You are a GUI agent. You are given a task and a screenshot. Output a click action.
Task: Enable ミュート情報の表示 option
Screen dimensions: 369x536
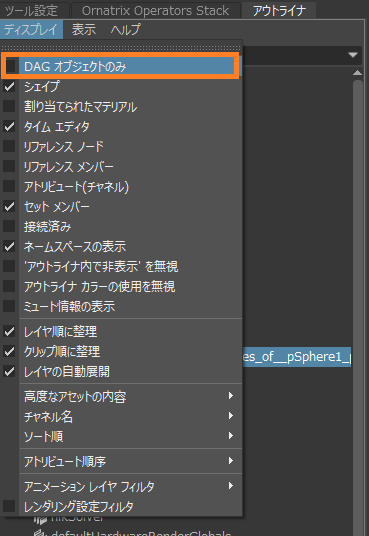(9, 306)
